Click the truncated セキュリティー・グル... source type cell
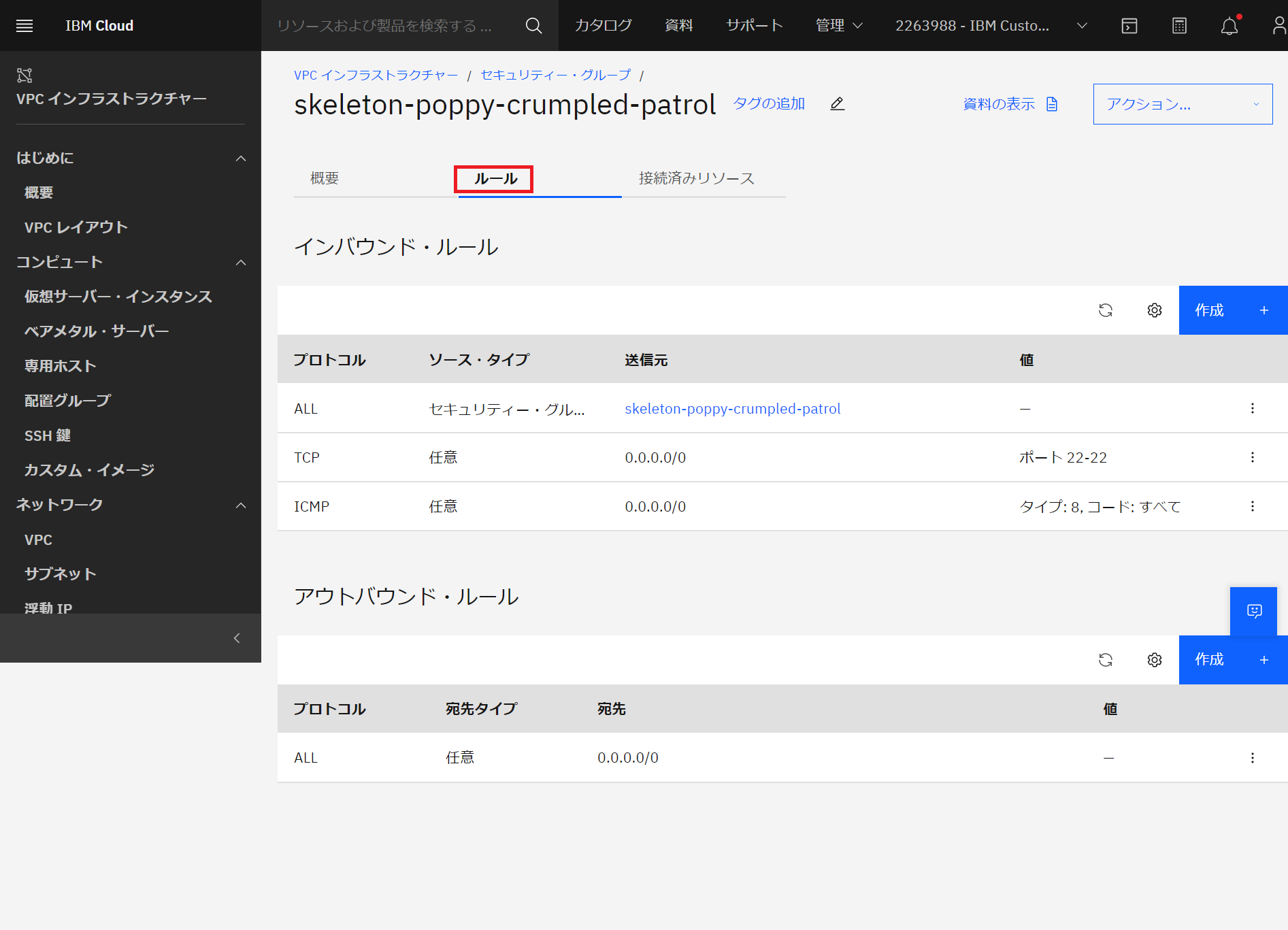 tap(507, 409)
